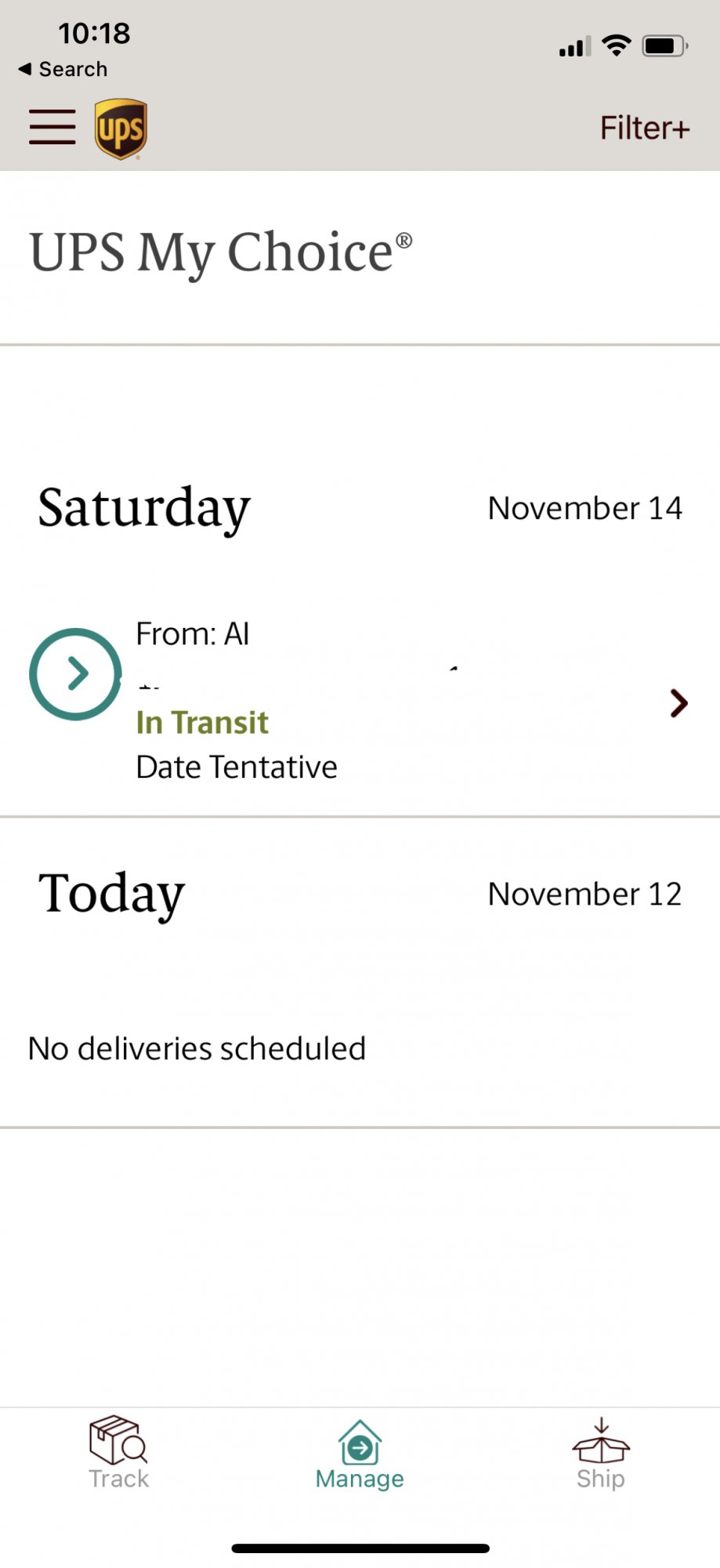Tap the Wi-Fi status icon
This screenshot has height=1568, width=720.
pos(617,45)
